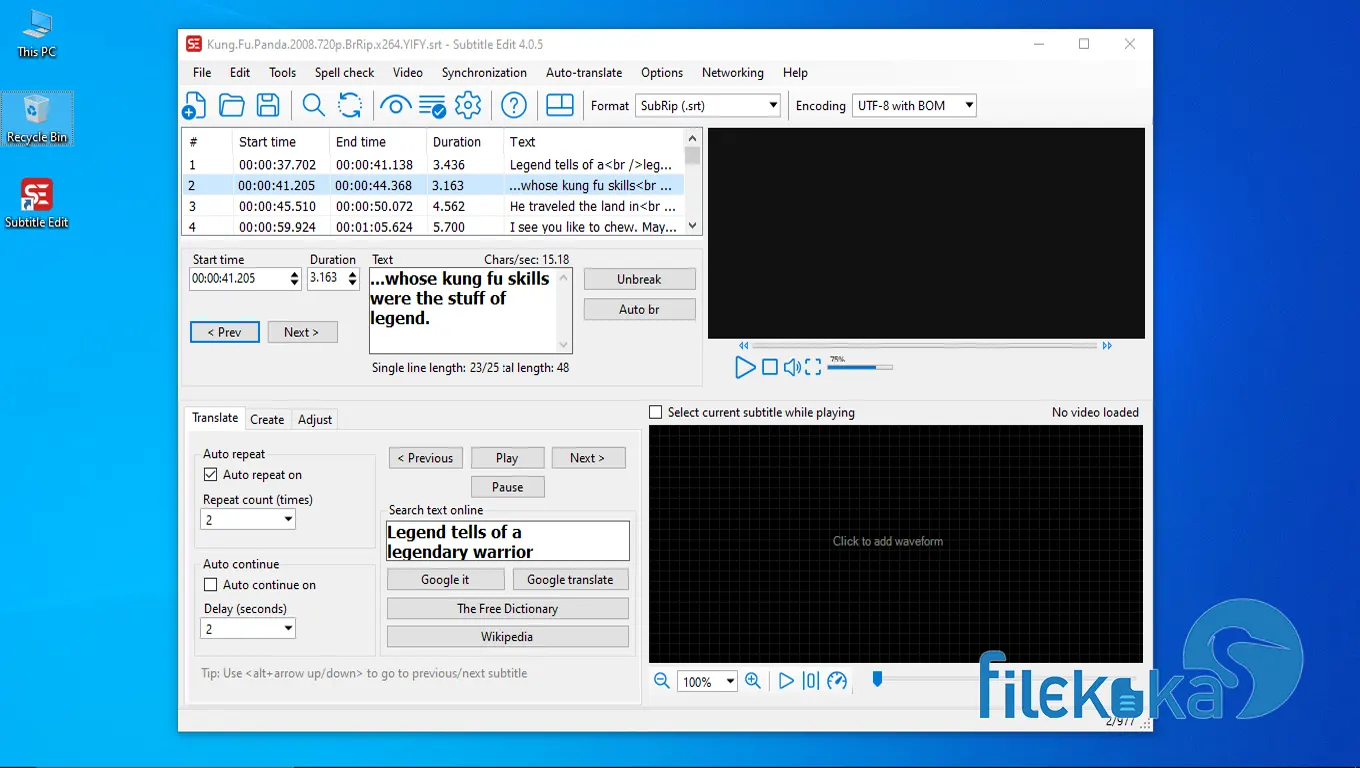Open the Auto-translate menu
The height and width of the screenshot is (768, 1360).
click(584, 73)
